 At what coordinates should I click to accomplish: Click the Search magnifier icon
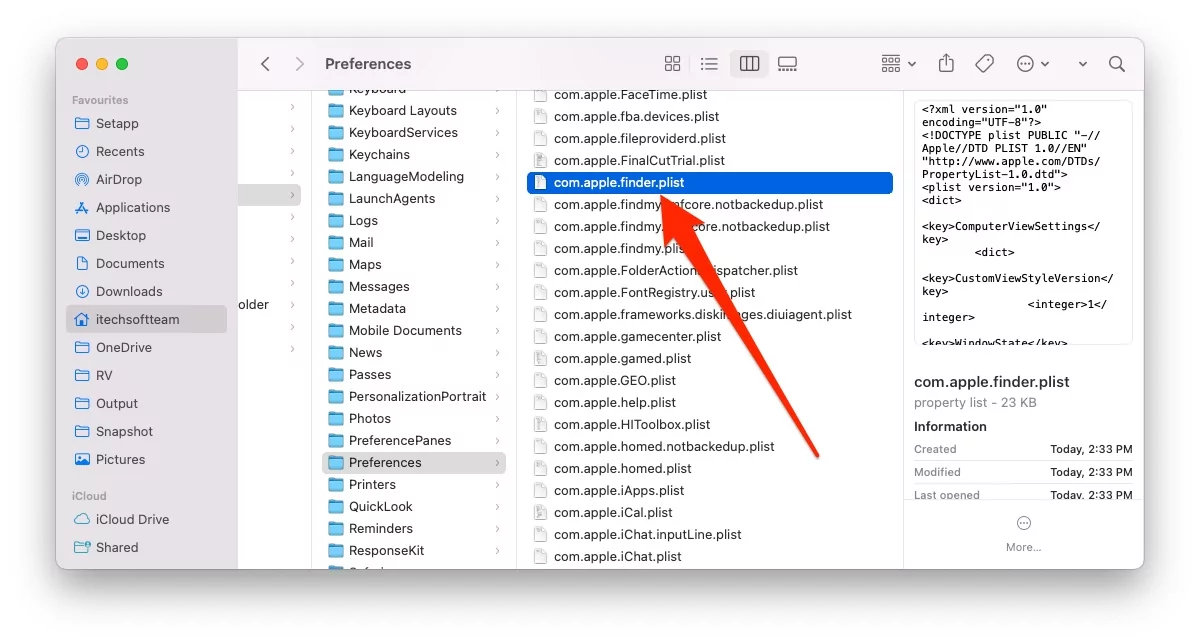tap(1117, 64)
